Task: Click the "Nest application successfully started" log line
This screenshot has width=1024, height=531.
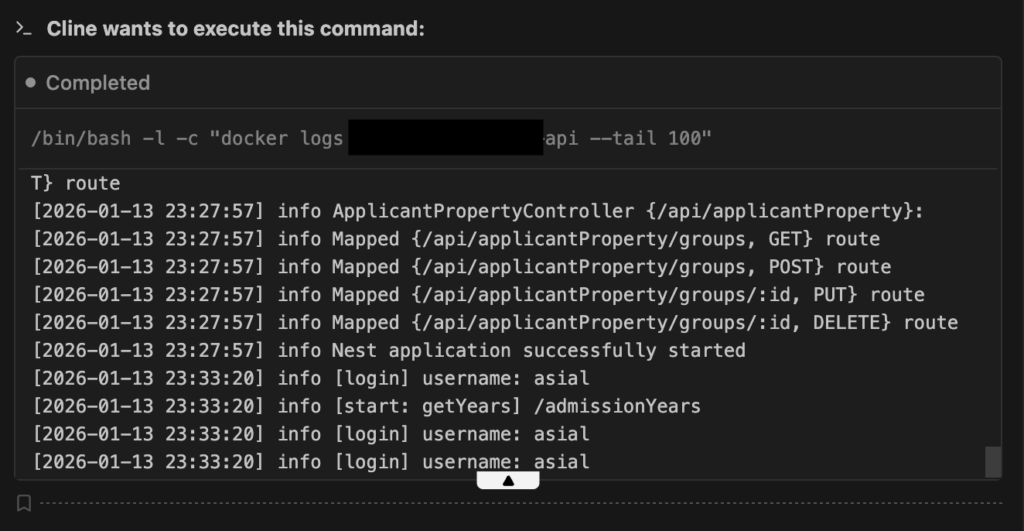Action: click(x=389, y=350)
